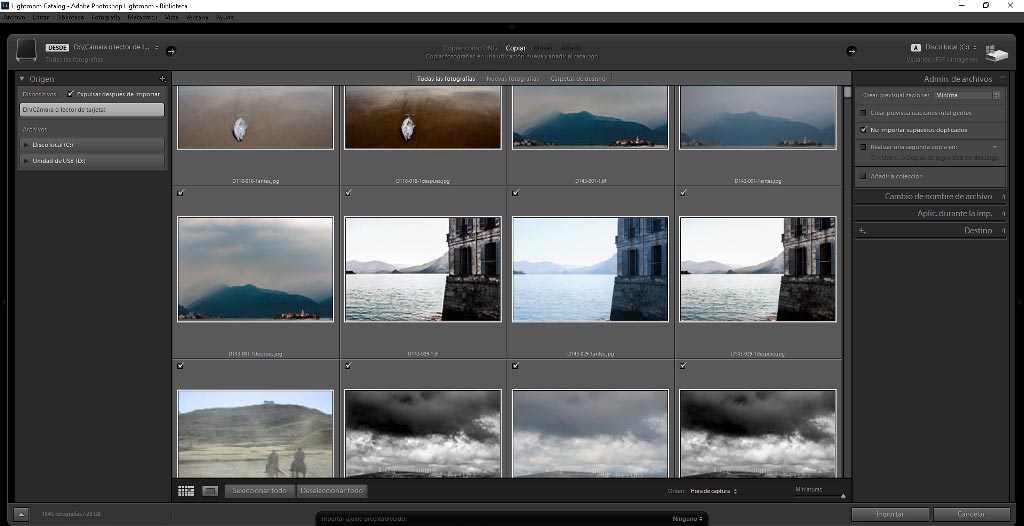Uncheck the middle grey clouds photo
Viewport: 1024px width, 526px height.
pyautogui.click(x=516, y=366)
